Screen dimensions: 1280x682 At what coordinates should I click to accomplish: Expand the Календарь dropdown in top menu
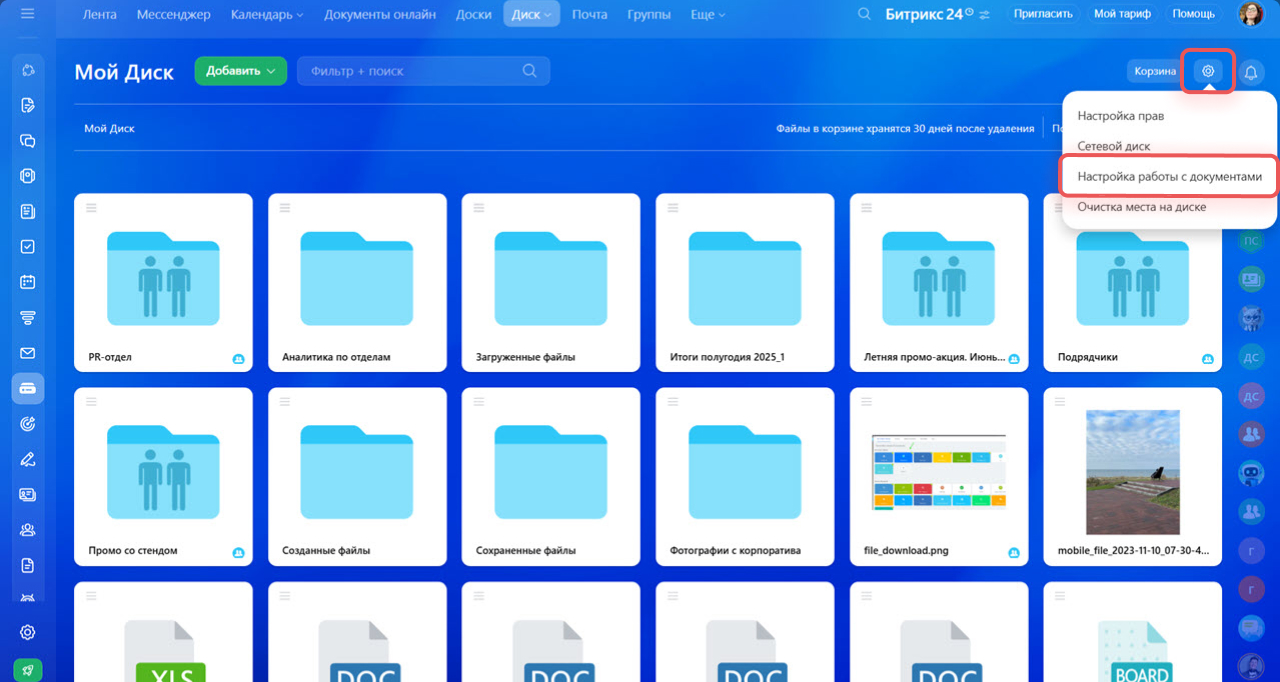[267, 14]
